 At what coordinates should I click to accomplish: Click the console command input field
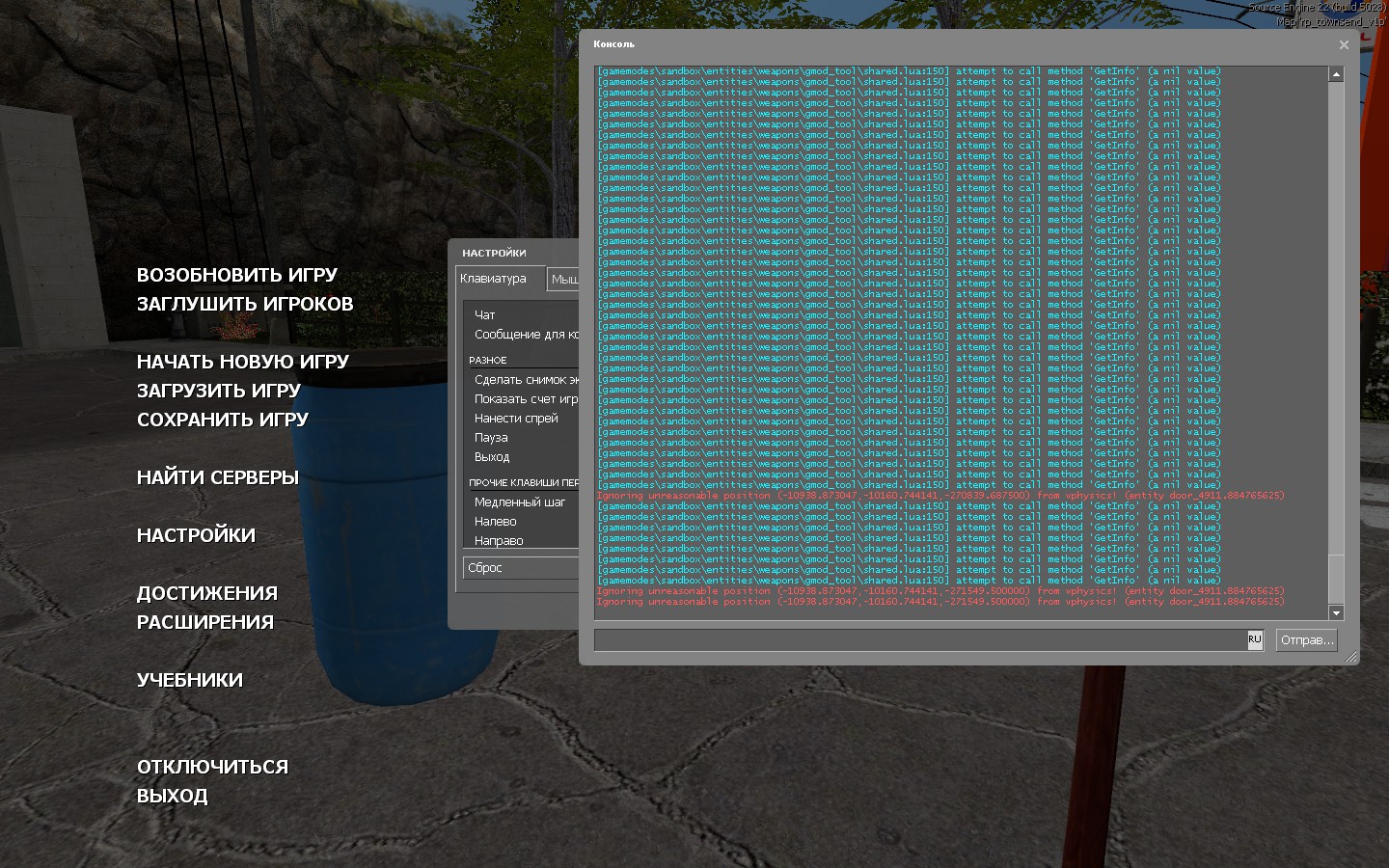(x=920, y=640)
